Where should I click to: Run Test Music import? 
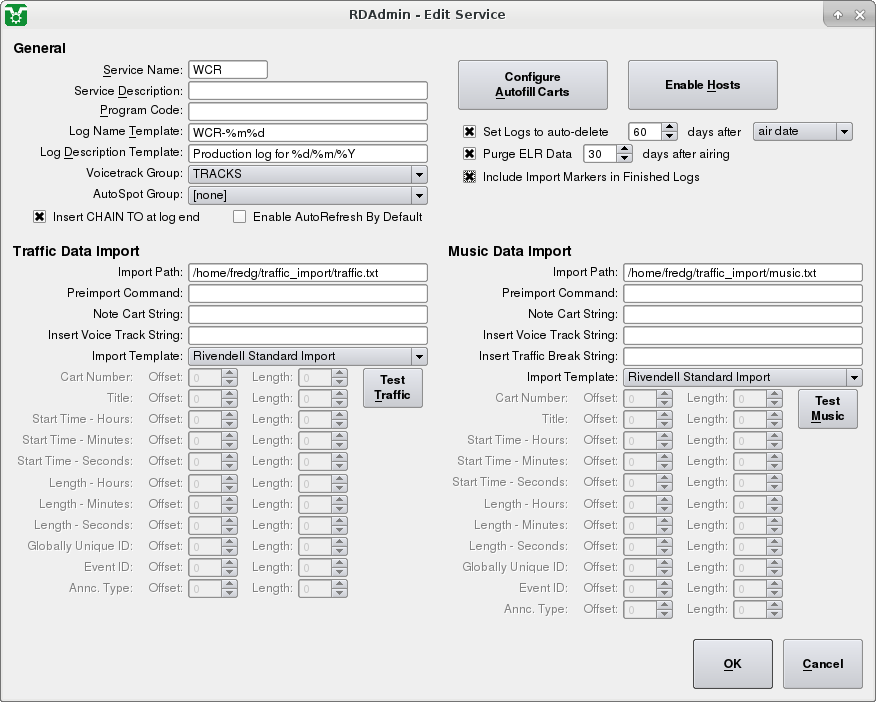[827, 408]
